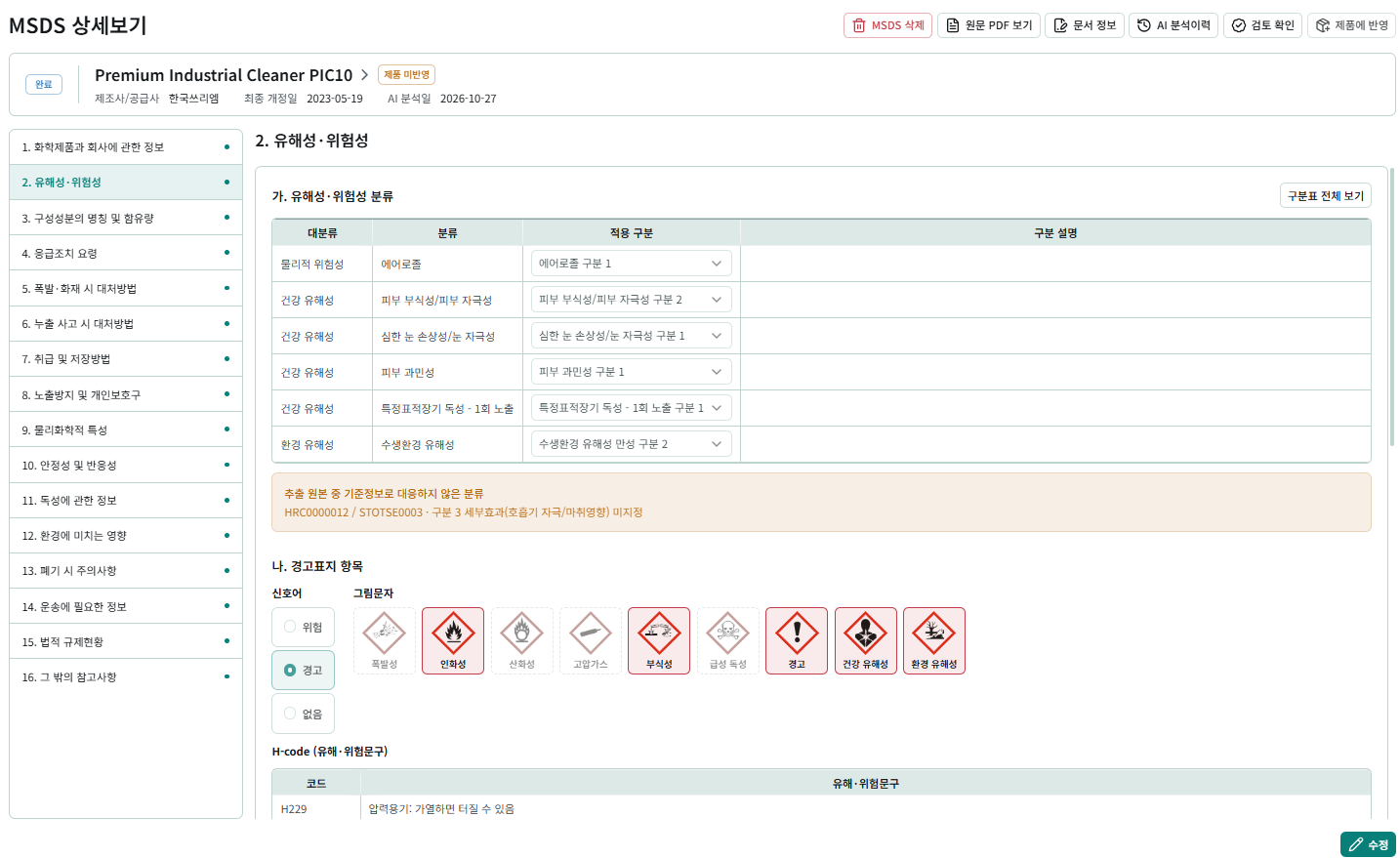Screen dimensions: 1400x858
Task: Toggle the 부식성 corrosive pictogram
Action: click(x=659, y=640)
